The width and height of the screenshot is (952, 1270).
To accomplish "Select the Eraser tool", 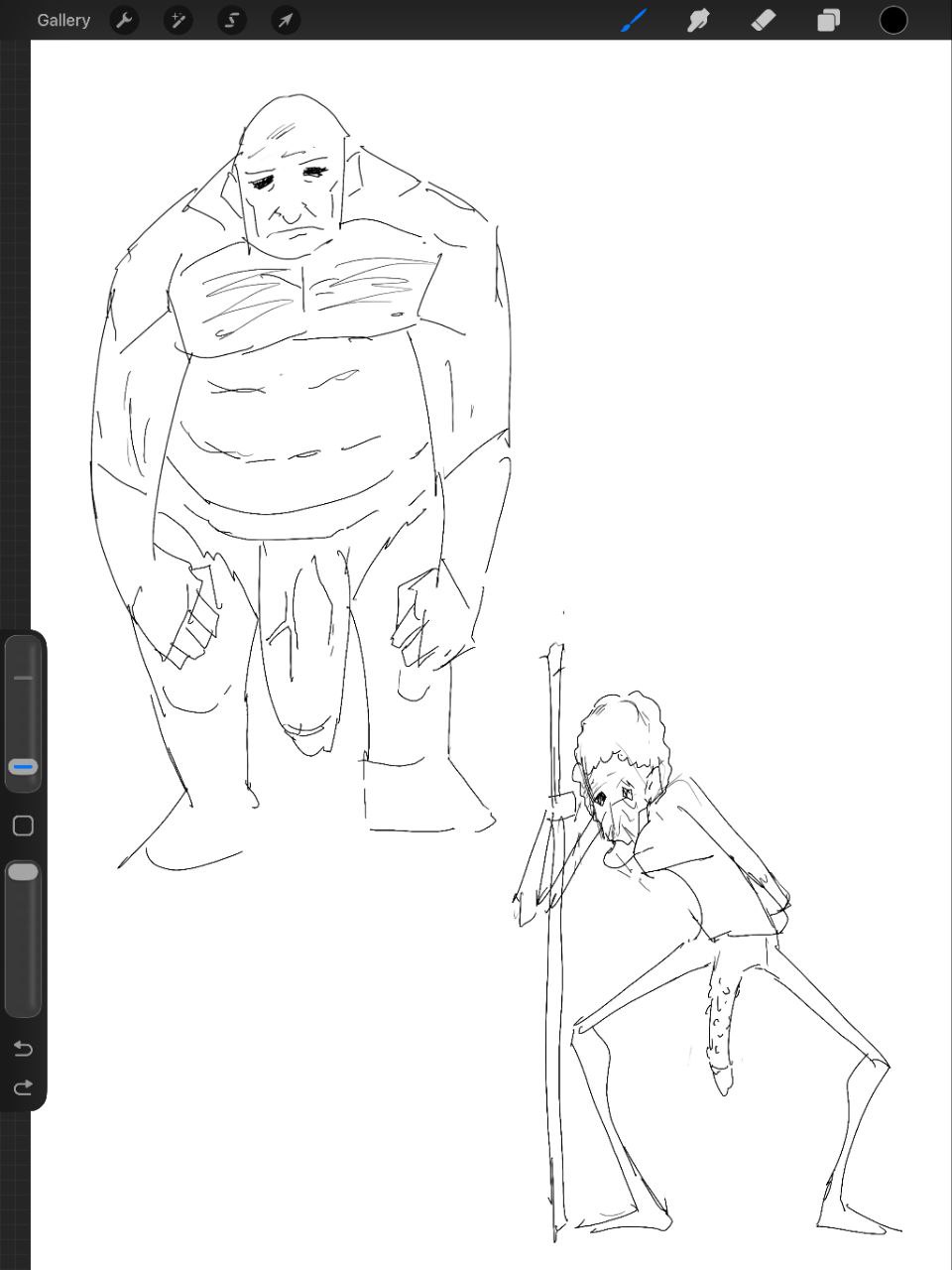I will [x=764, y=20].
